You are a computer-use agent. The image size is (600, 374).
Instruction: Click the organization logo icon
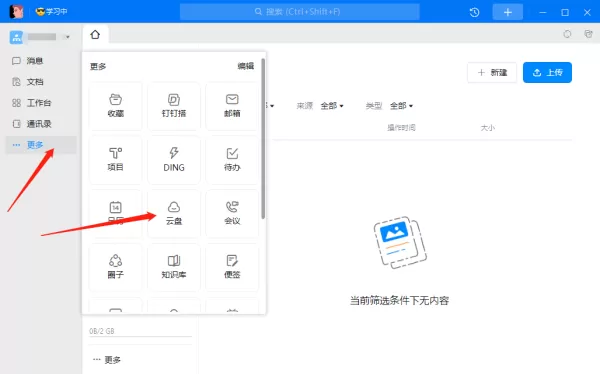(x=16, y=37)
